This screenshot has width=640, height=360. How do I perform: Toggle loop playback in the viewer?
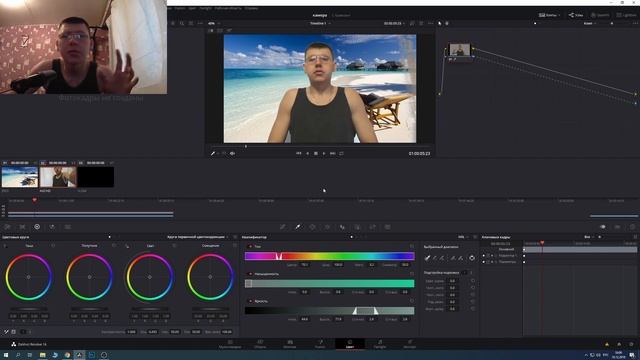click(341, 153)
